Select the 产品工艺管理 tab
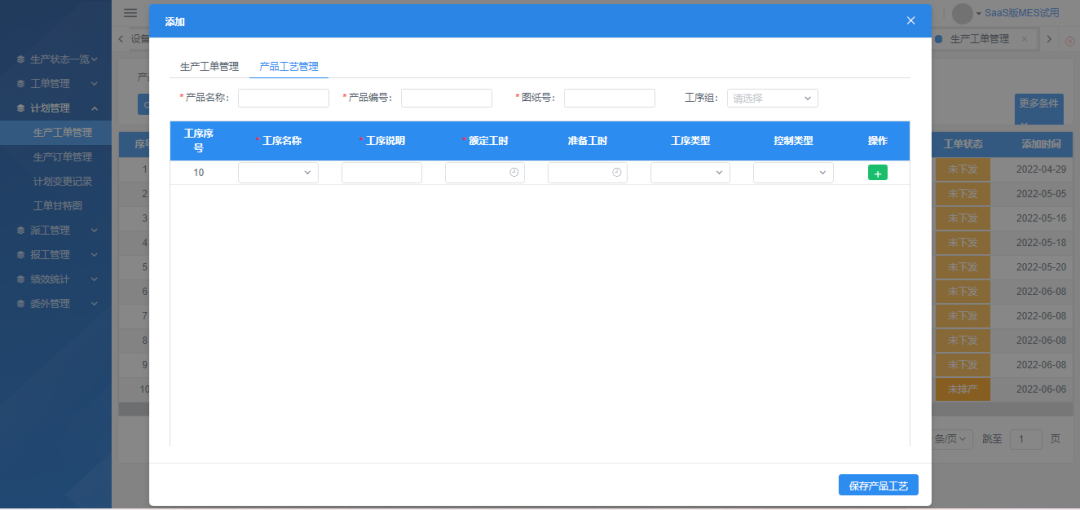Screen dimensions: 1080x510 [289, 67]
